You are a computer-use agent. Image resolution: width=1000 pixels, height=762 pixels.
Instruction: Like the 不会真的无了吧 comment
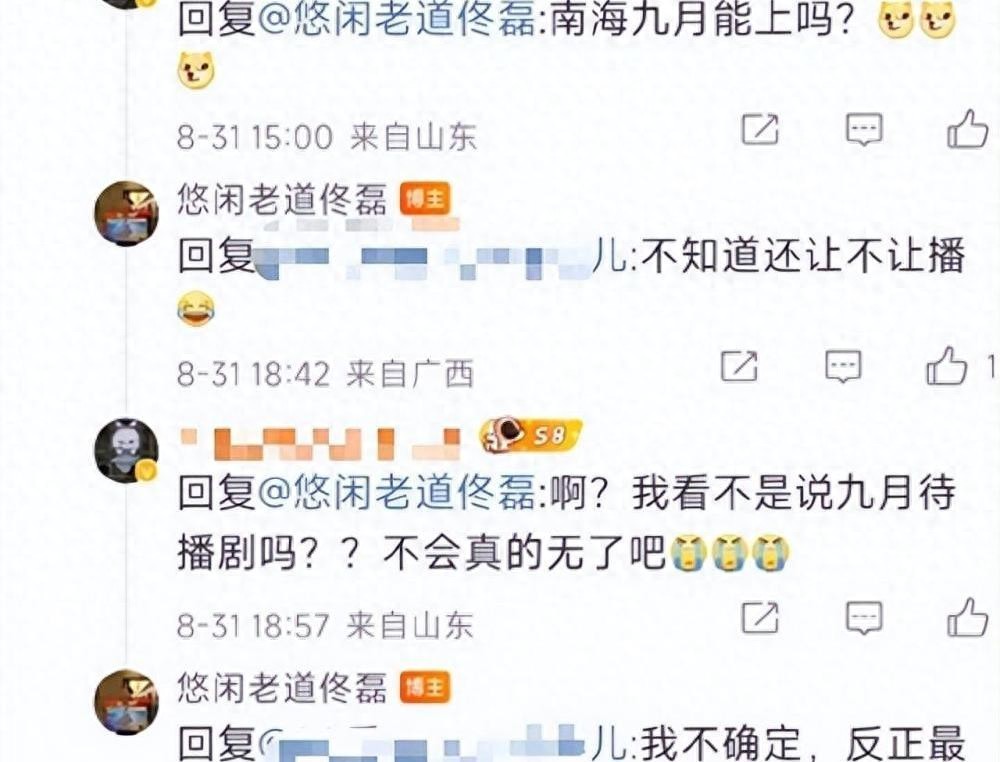[x=967, y=617]
